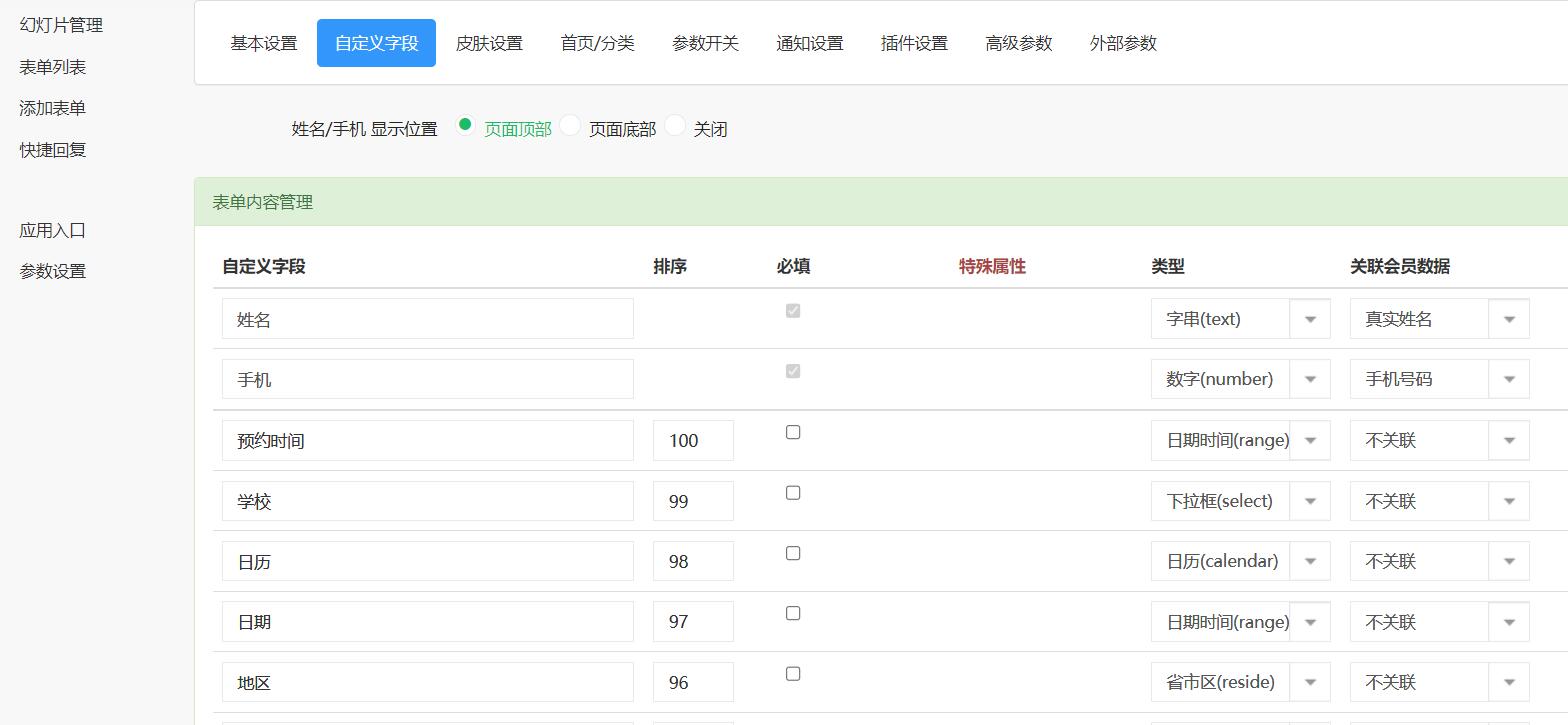The width and height of the screenshot is (1568, 725).
Task: Open the 通知设置 tab
Action: [x=810, y=43]
